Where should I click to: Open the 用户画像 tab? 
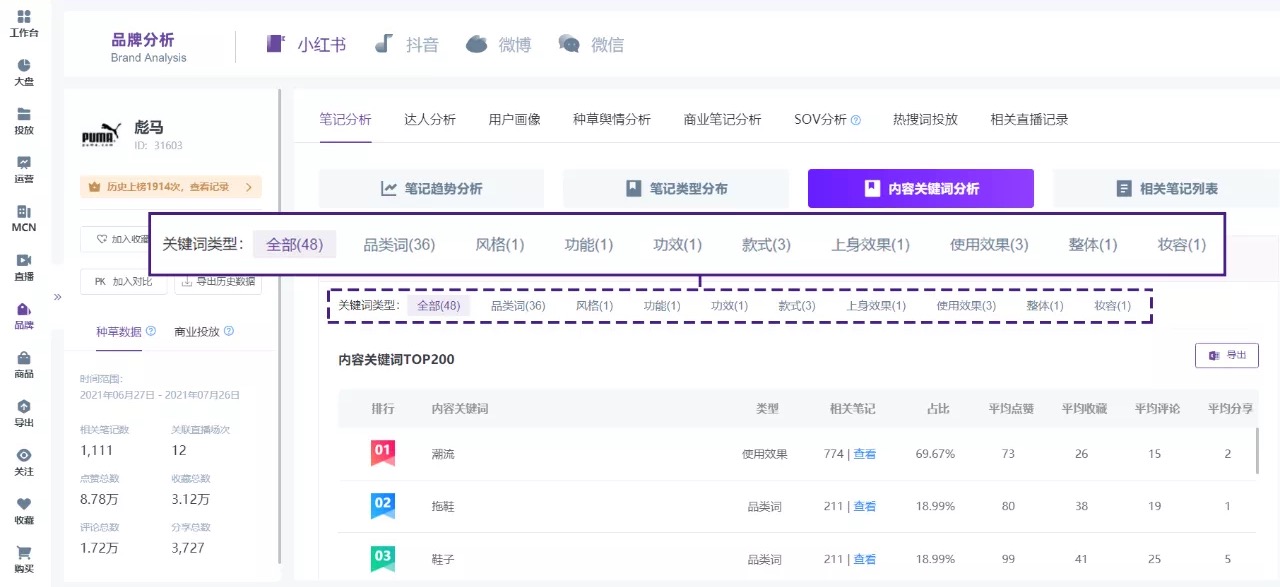tap(515, 119)
